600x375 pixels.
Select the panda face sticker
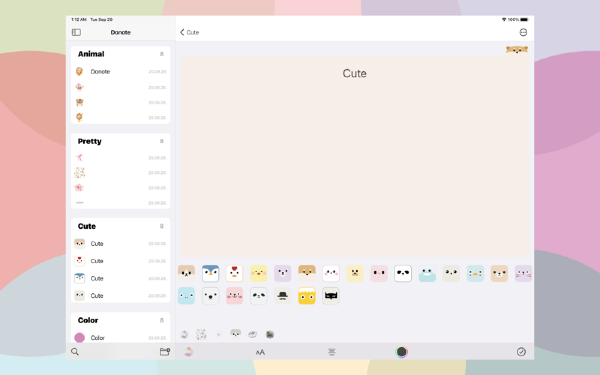click(x=403, y=273)
